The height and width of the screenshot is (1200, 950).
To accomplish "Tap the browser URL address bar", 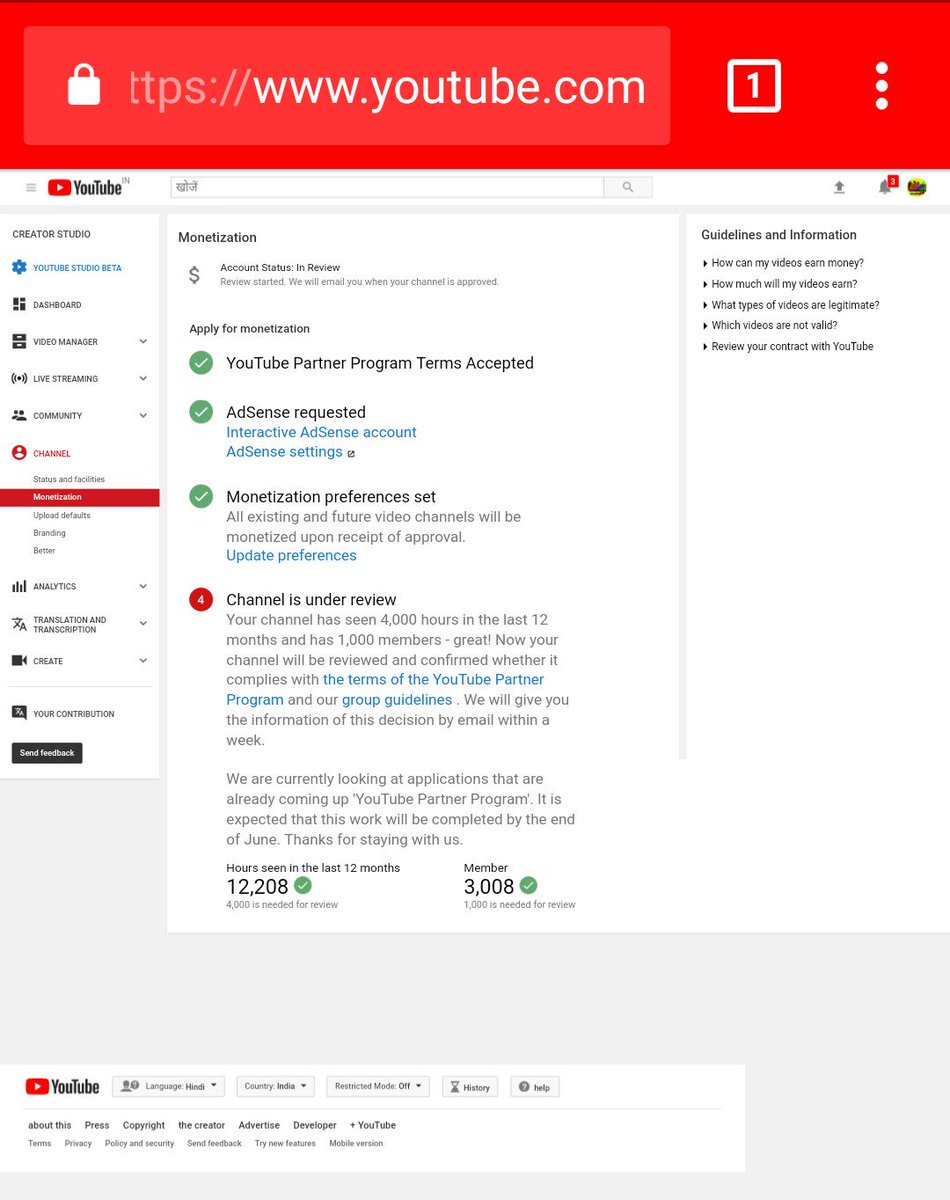I will click(x=347, y=86).
